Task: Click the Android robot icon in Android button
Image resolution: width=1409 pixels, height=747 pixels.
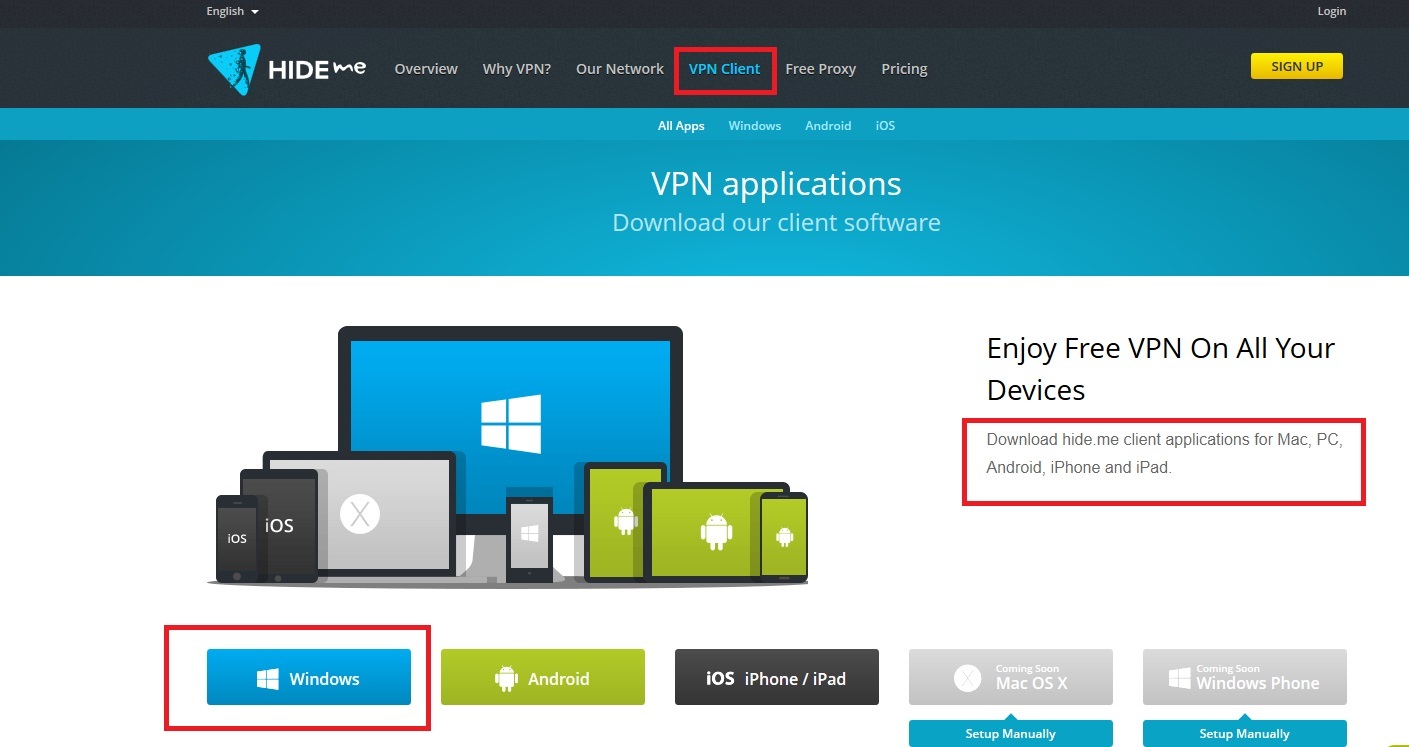Action: click(x=506, y=679)
